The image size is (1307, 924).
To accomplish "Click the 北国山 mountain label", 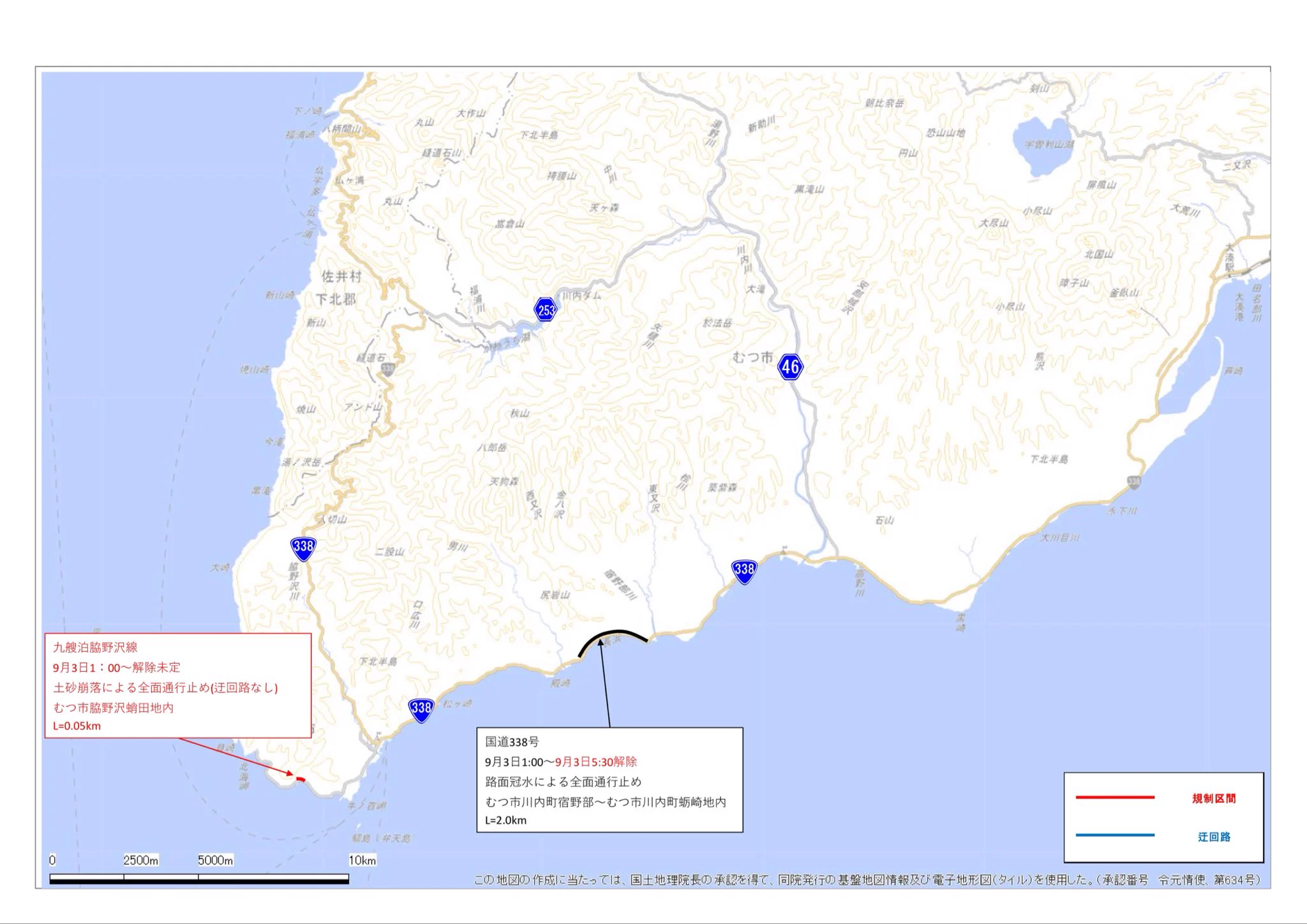I will pos(1098,254).
